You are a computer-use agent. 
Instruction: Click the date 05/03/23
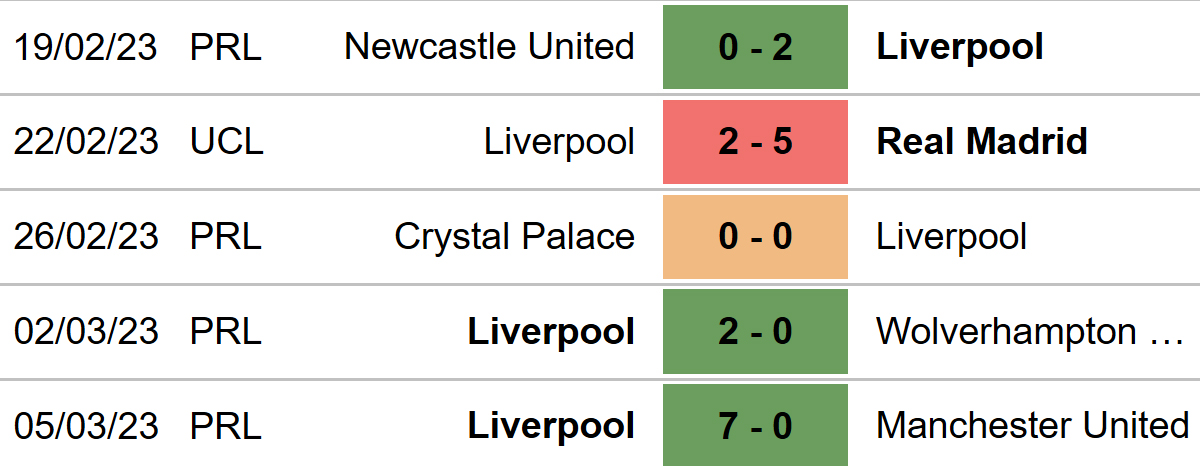tap(86, 426)
